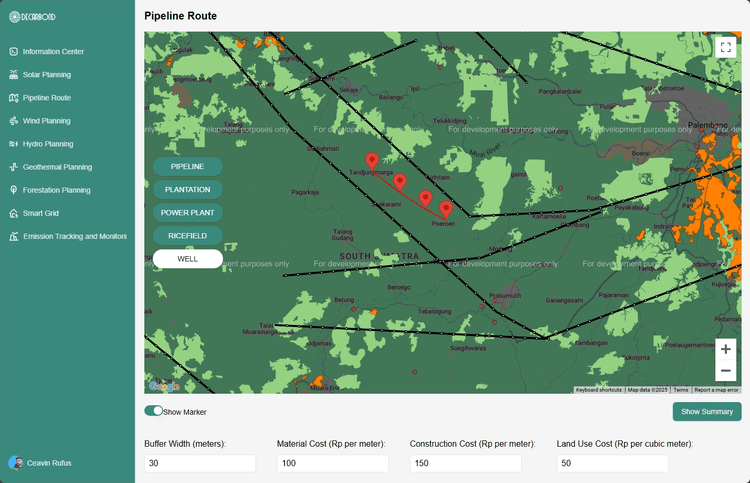Zoom out on the map
This screenshot has width=750, height=483.
(726, 371)
